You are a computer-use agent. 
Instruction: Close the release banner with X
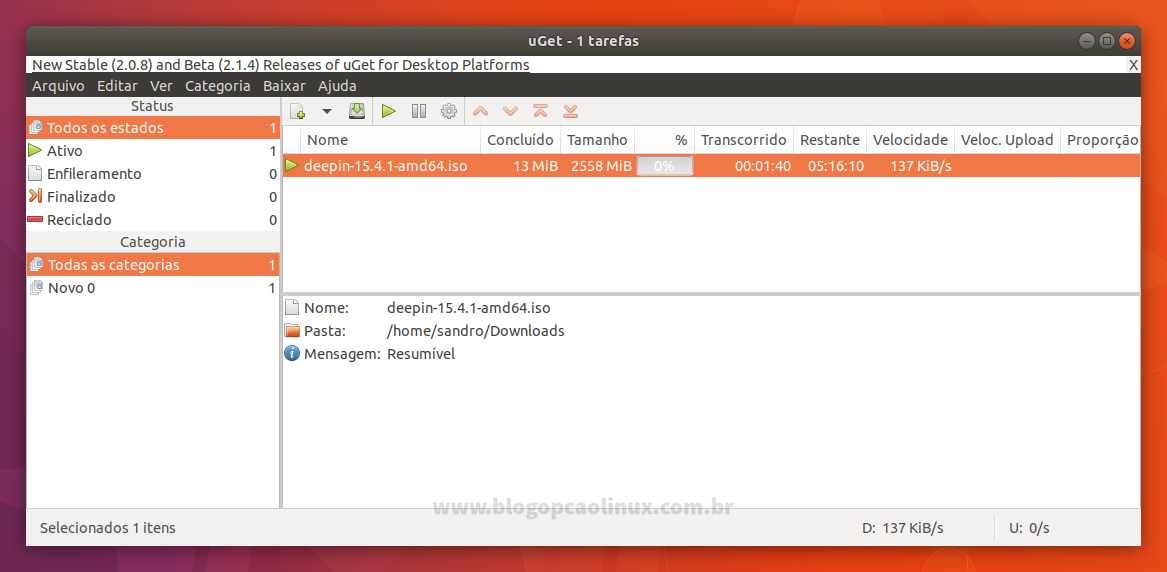pos(1134,65)
